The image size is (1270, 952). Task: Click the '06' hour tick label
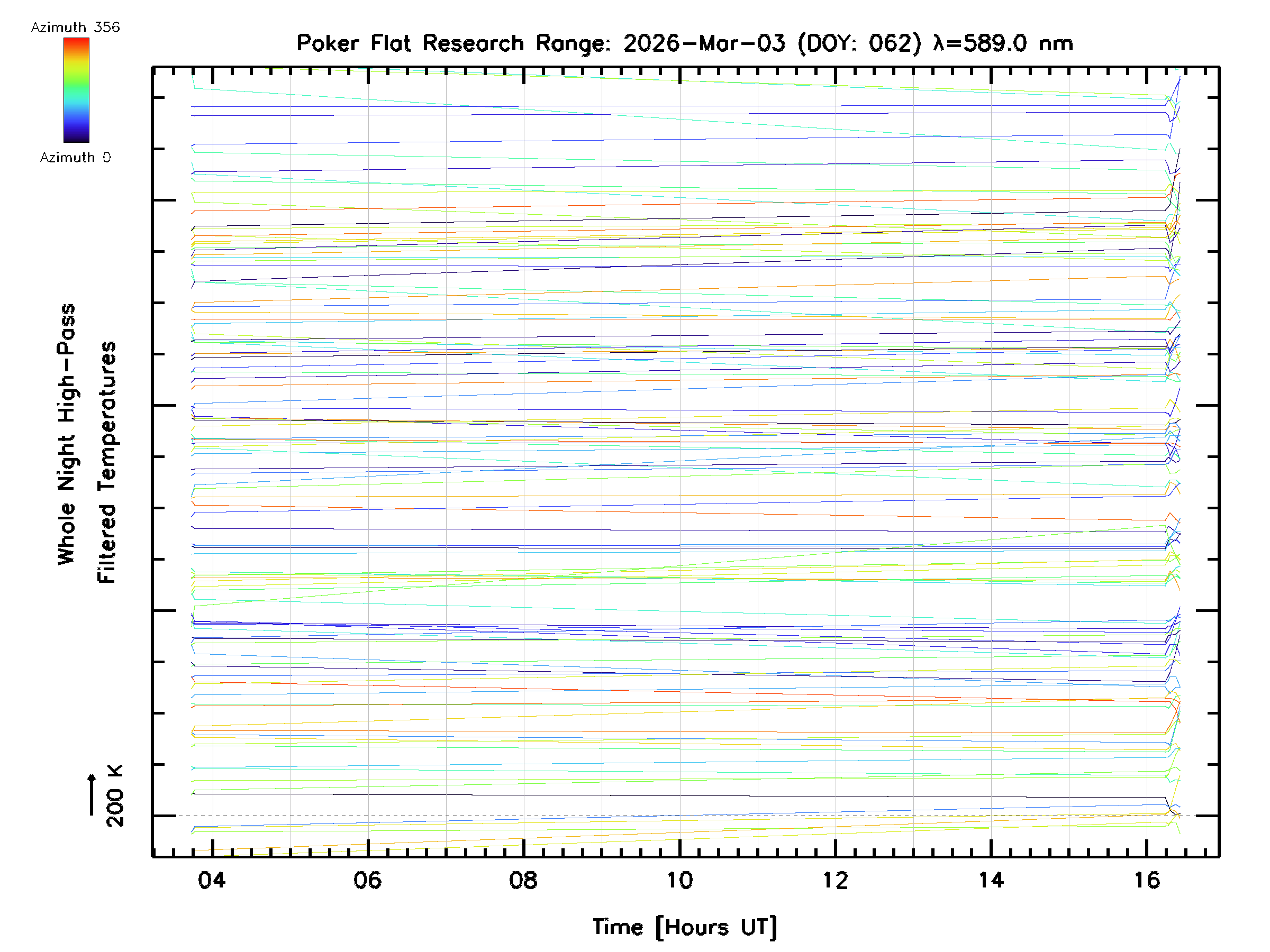coord(367,881)
